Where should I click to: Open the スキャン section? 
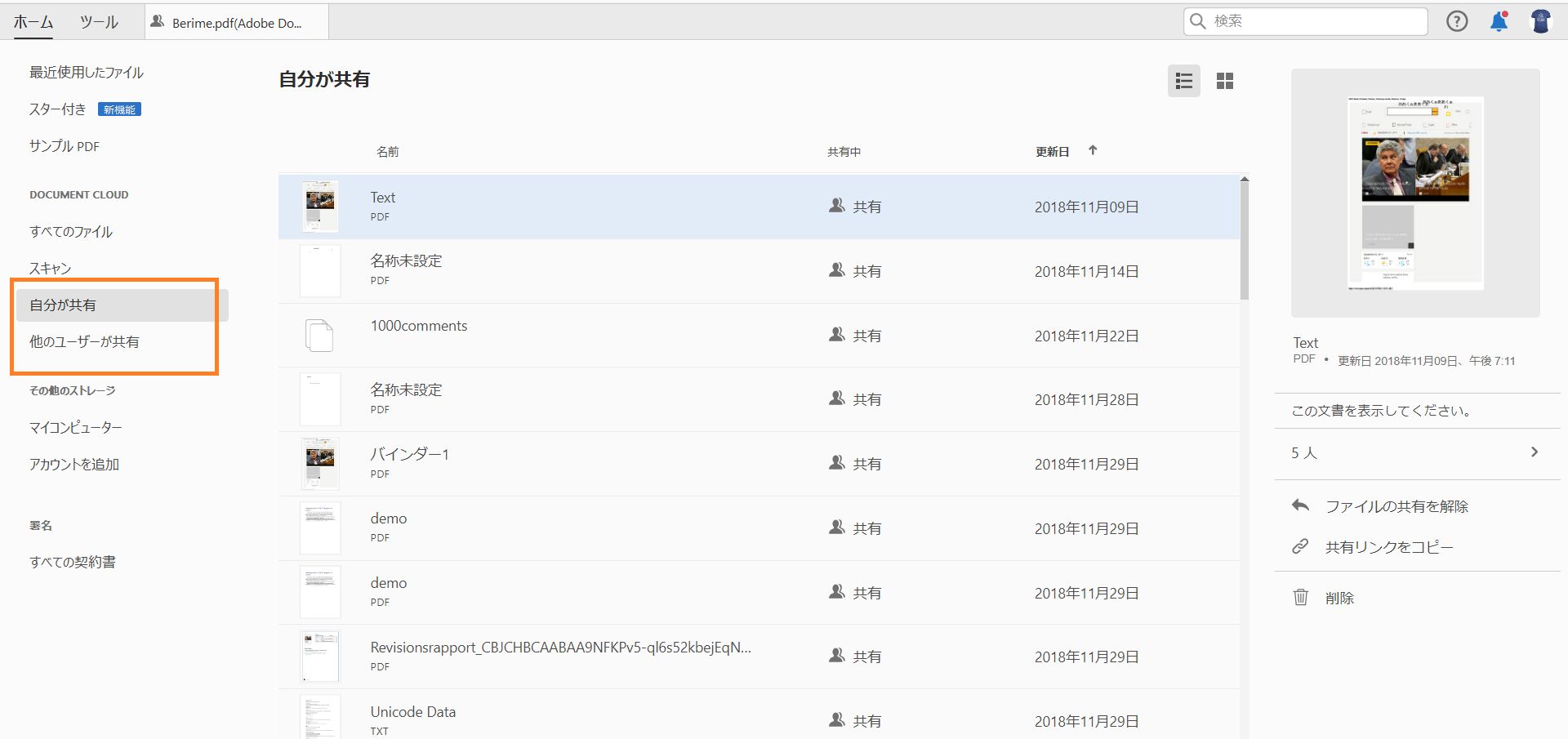point(51,269)
